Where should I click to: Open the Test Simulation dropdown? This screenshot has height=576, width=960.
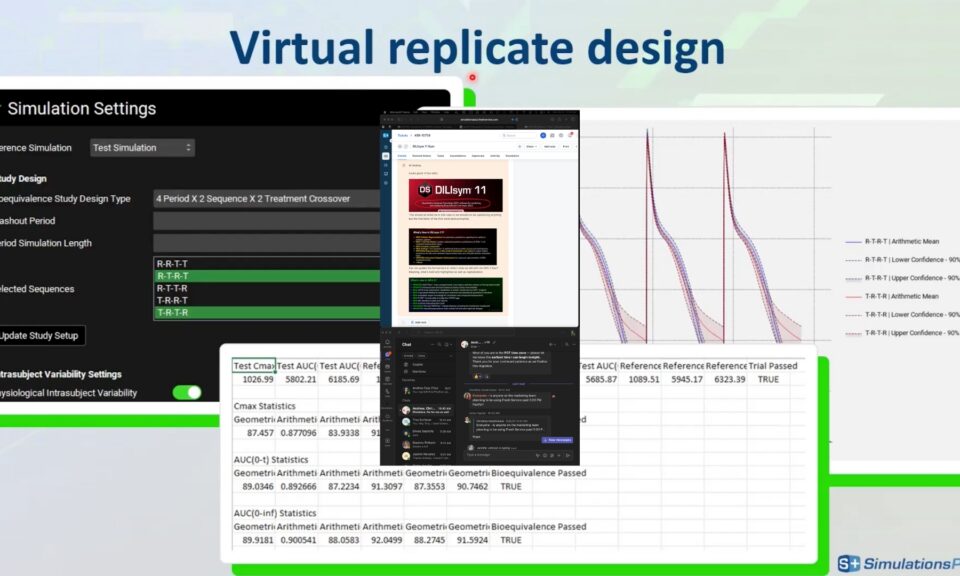coord(141,148)
